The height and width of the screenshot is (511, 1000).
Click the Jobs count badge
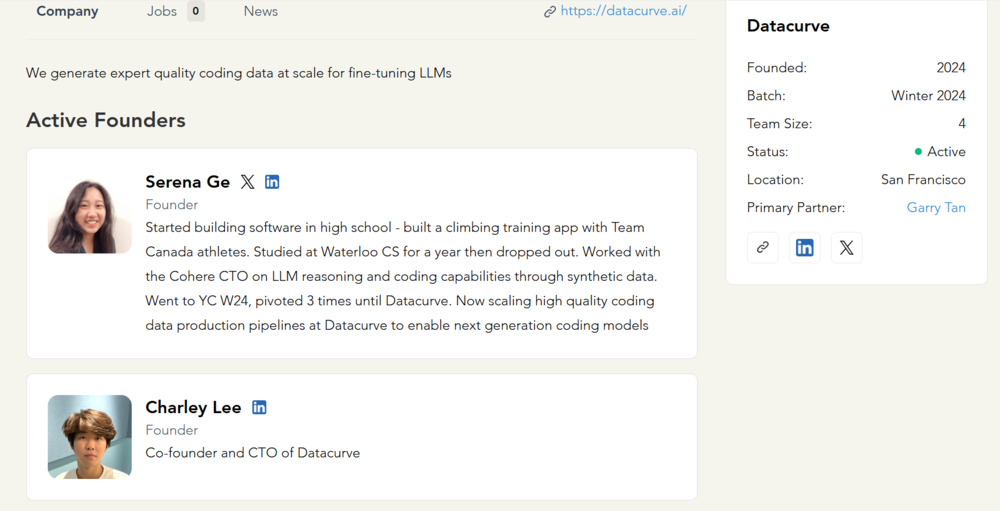tap(195, 11)
